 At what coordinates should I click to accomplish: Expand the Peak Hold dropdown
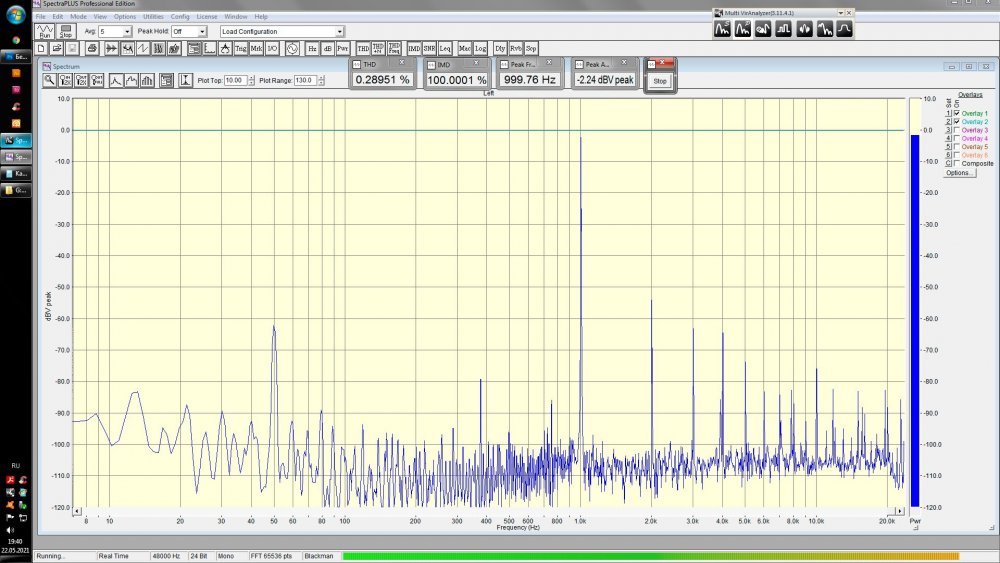[202, 32]
